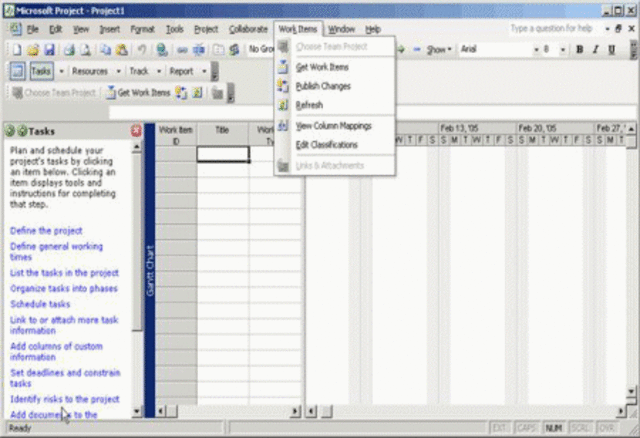Open the No Group filter dropdown

pos(261,49)
